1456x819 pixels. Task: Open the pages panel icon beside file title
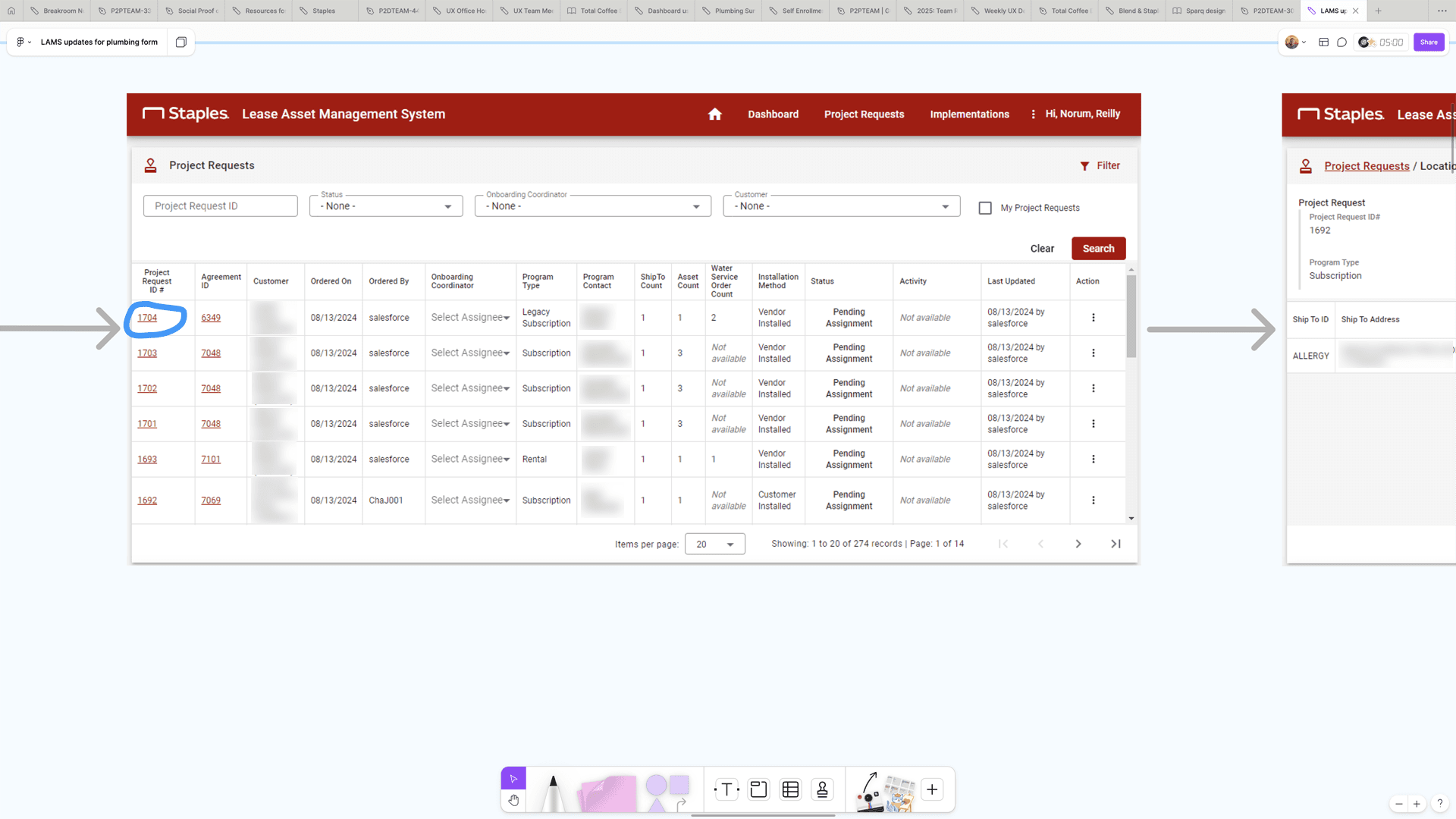click(x=181, y=42)
